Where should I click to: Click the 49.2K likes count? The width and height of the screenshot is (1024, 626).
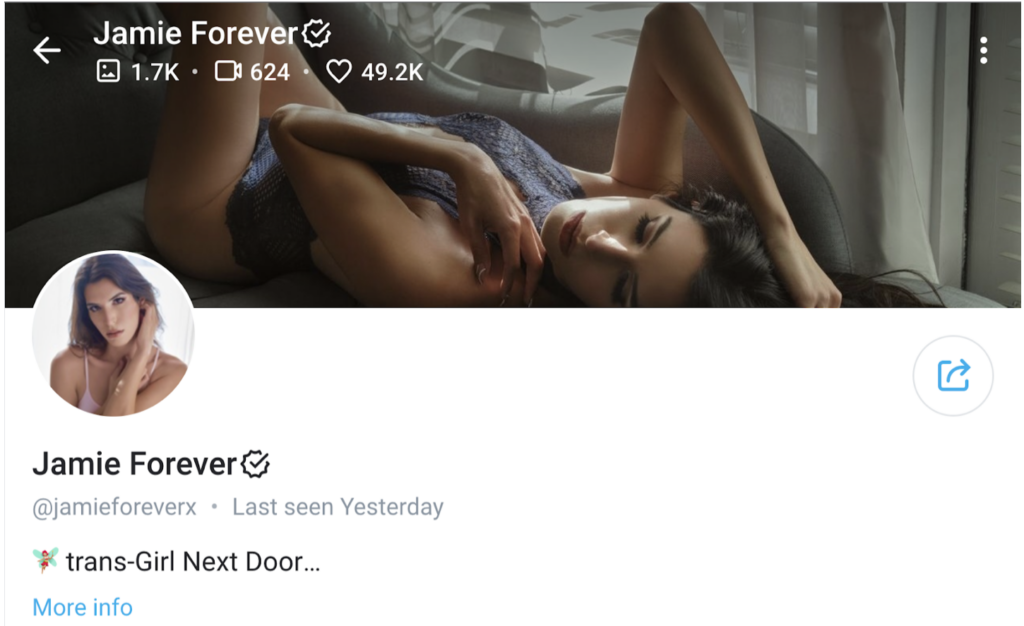click(392, 72)
